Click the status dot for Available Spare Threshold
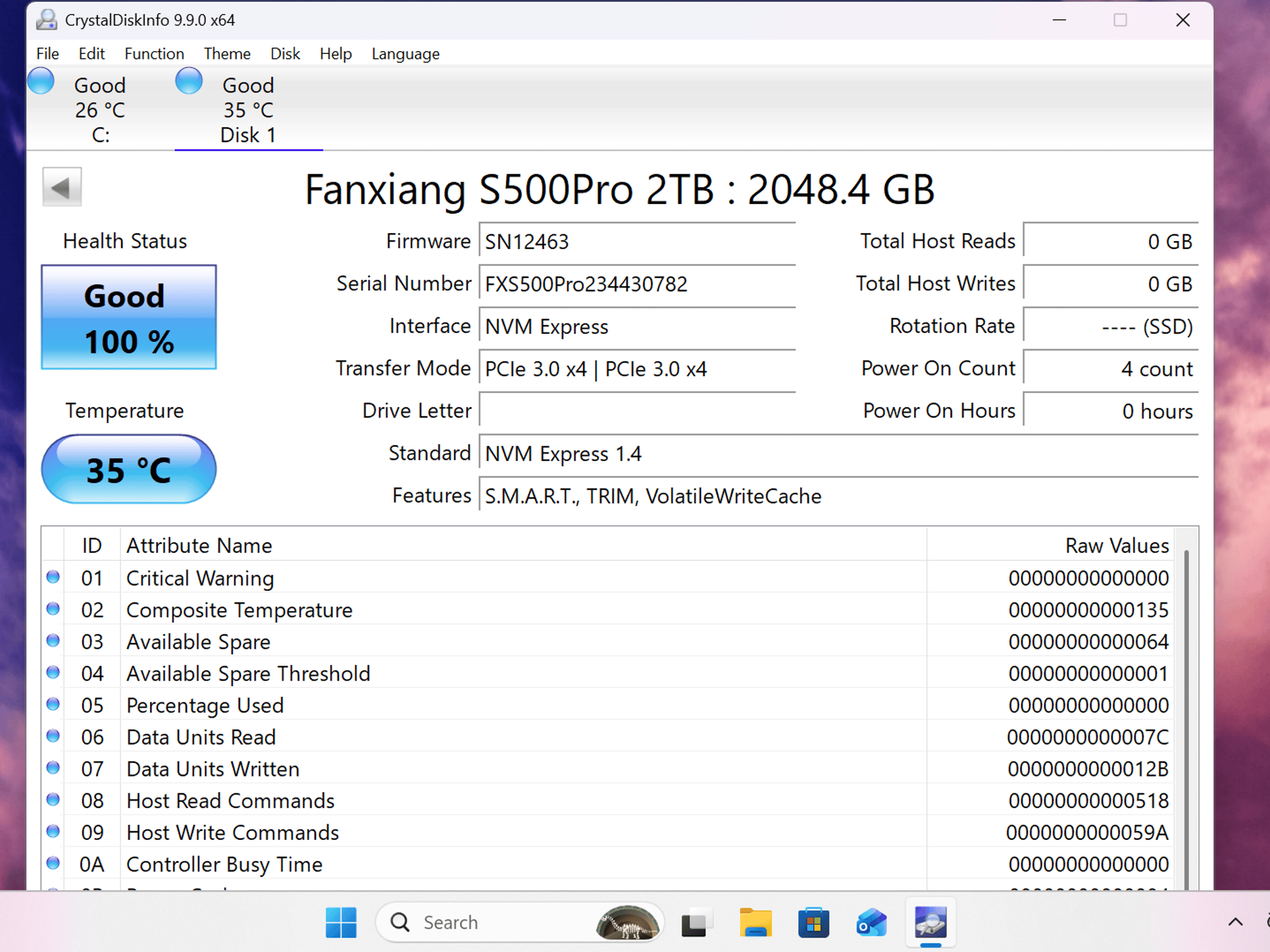The height and width of the screenshot is (952, 1270). coord(53,672)
